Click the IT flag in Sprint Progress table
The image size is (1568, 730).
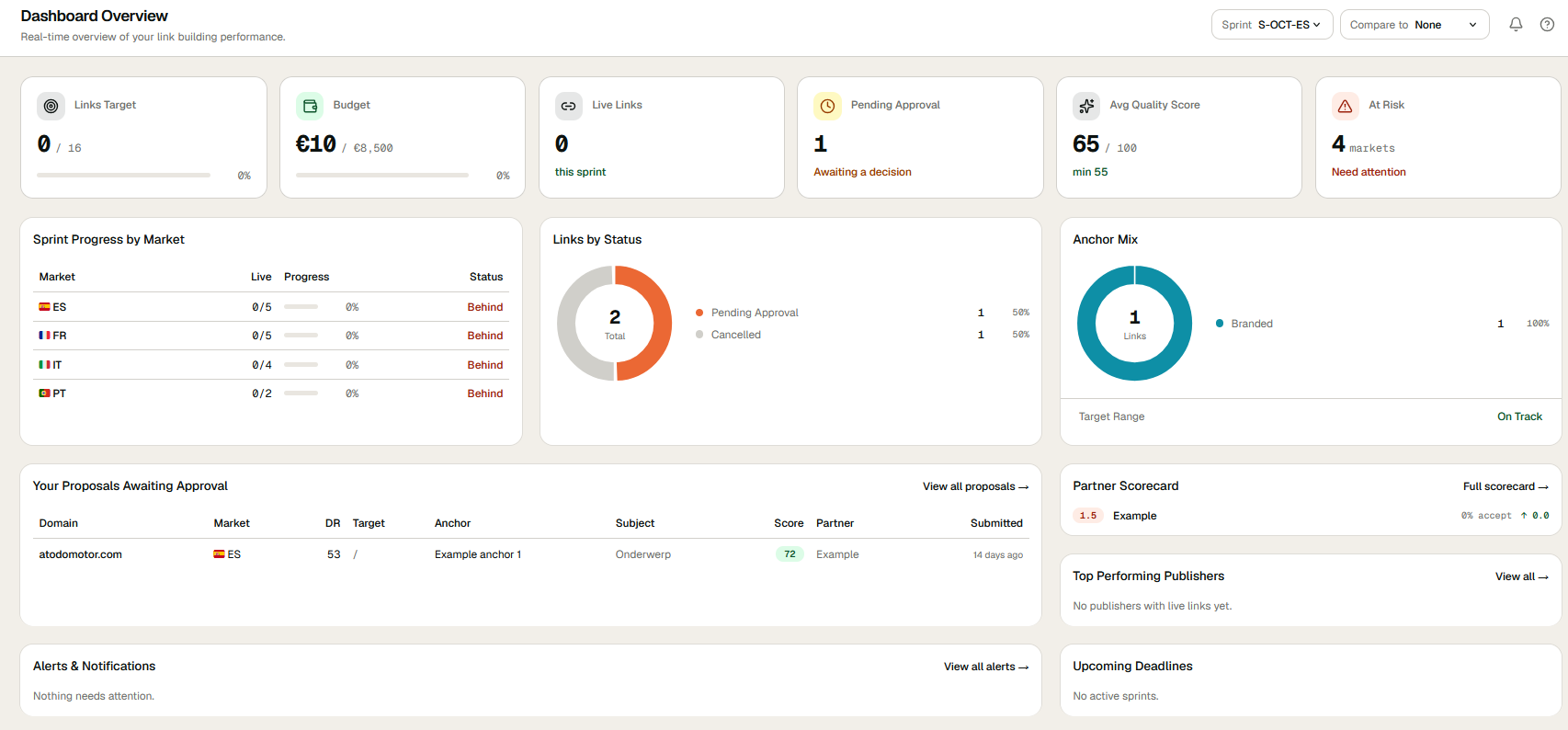pos(44,365)
